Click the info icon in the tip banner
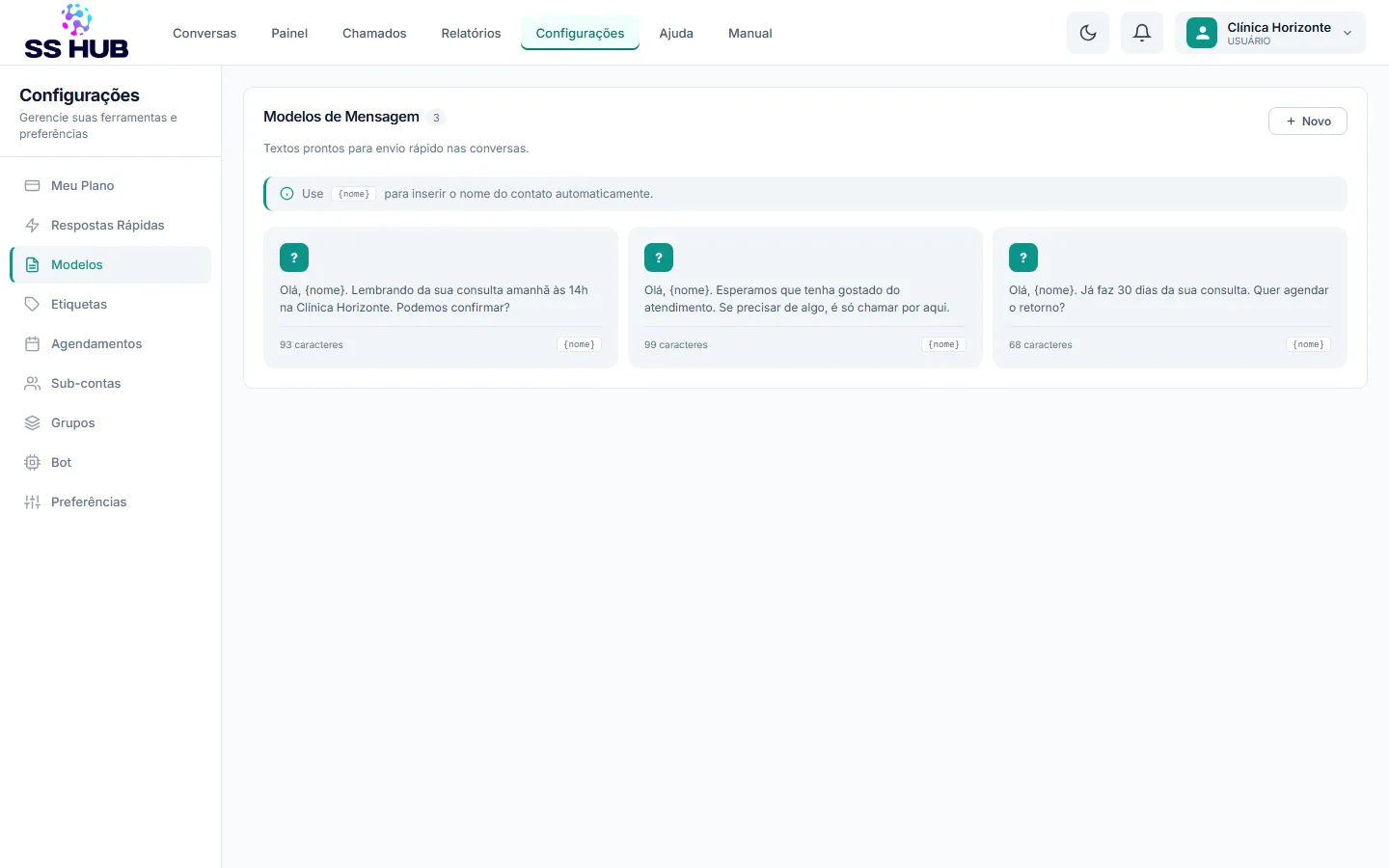Image resolution: width=1389 pixels, height=868 pixels. click(x=286, y=194)
